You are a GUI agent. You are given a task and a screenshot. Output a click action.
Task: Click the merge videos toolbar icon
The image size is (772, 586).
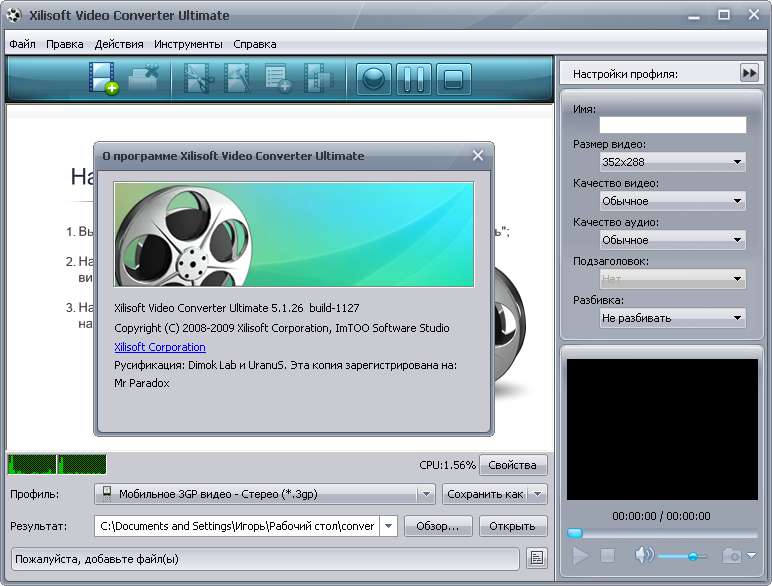coord(319,78)
